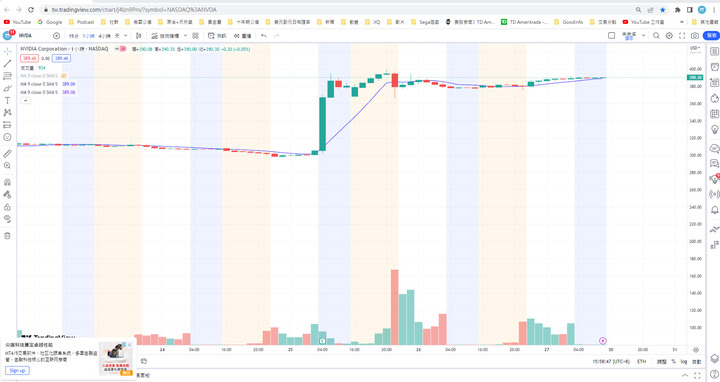Expand the timeframe interval dropdown
This screenshot has width=720, height=382.
(125, 35)
